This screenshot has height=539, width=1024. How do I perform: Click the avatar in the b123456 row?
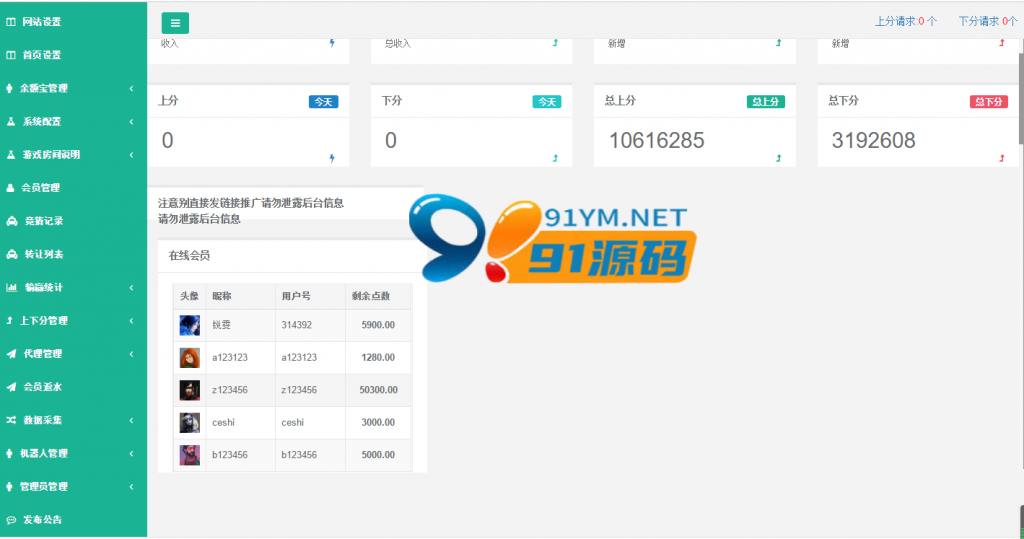click(x=189, y=455)
